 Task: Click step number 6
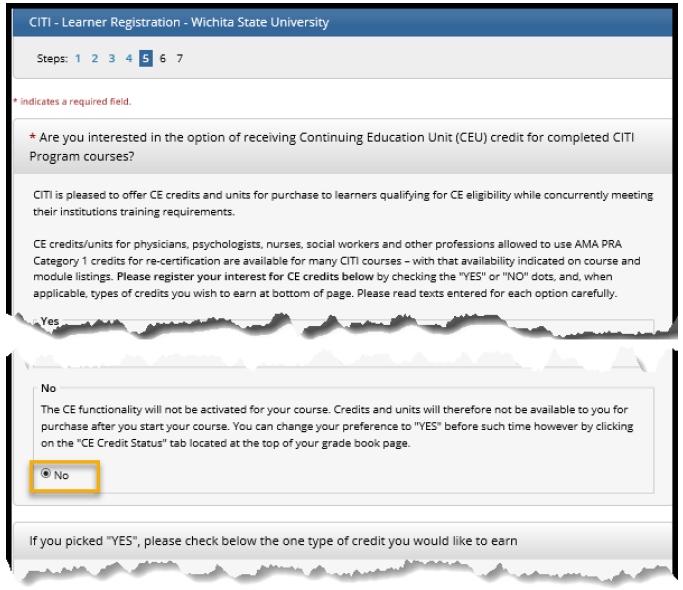click(x=163, y=59)
